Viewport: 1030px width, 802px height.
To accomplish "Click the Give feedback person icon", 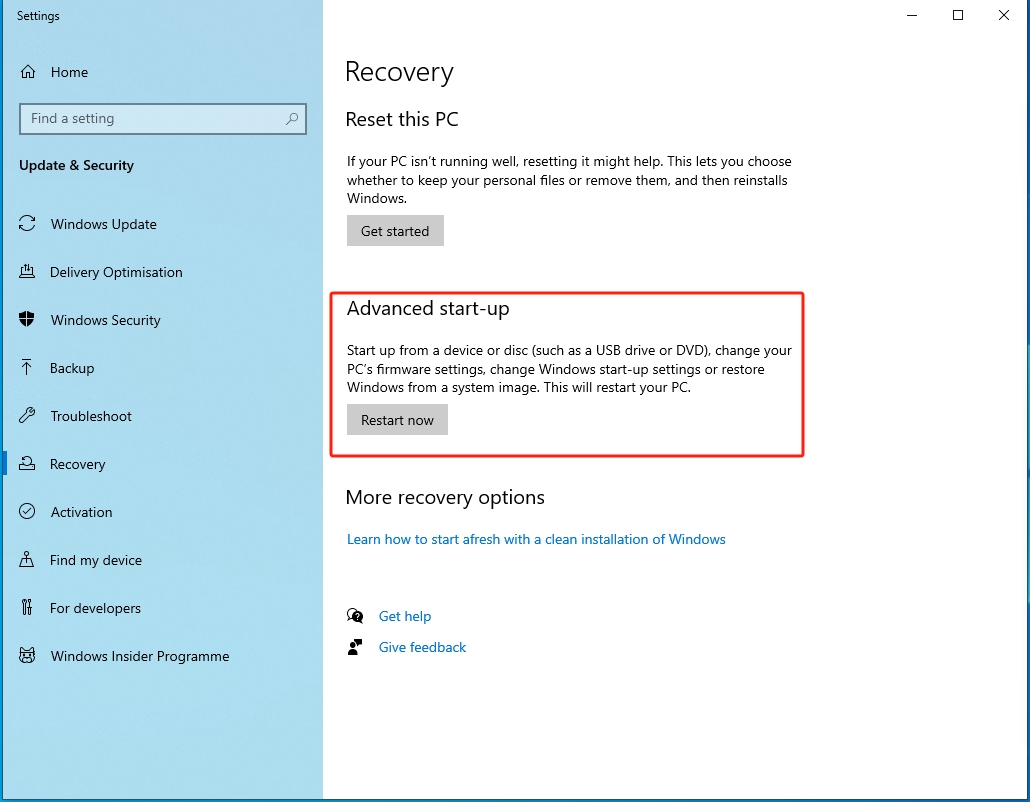I will click(355, 647).
